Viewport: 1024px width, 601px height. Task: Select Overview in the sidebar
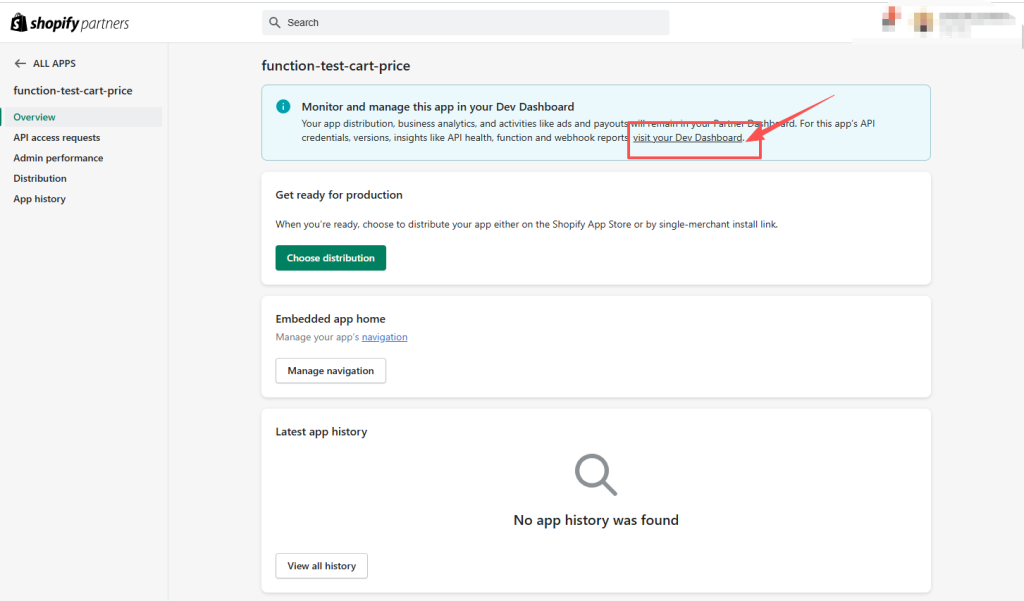pyautogui.click(x=35, y=117)
